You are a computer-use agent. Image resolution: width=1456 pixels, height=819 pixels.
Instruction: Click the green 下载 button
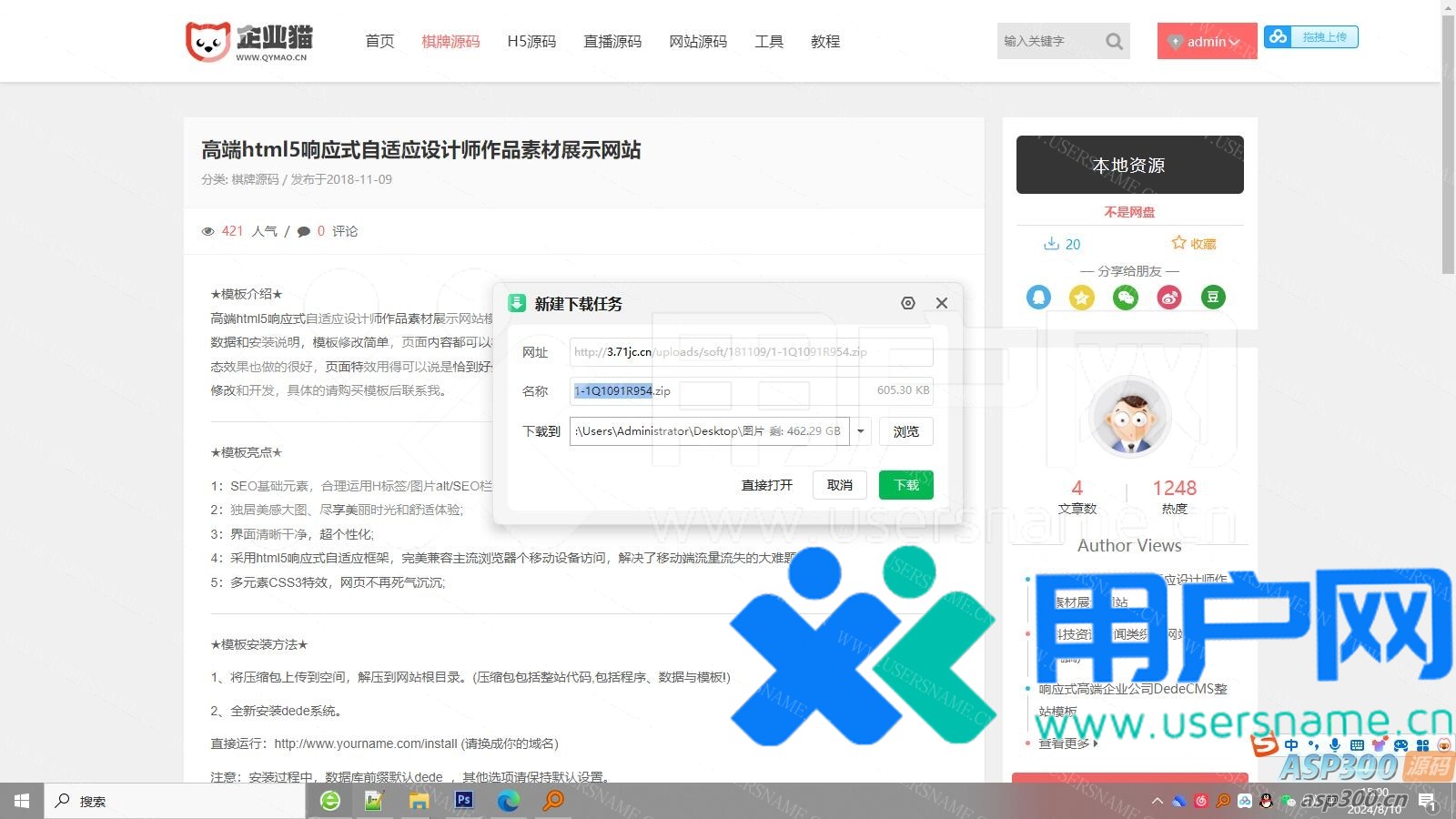click(905, 485)
